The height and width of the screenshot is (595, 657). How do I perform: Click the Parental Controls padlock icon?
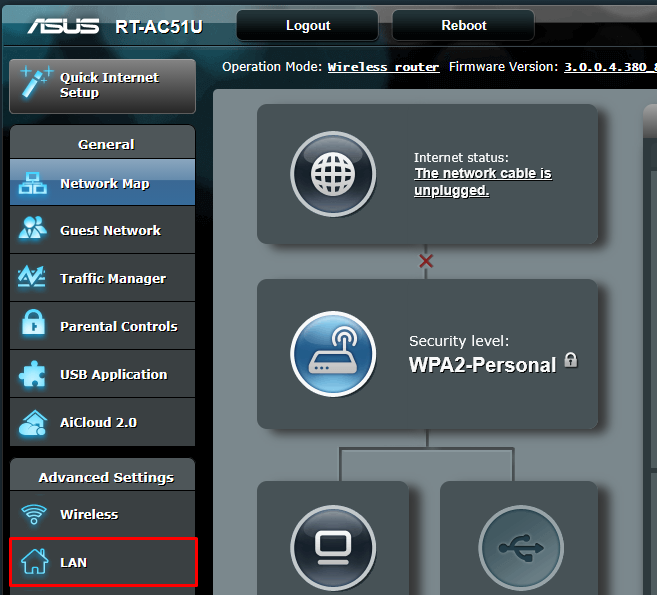[x=34, y=322]
